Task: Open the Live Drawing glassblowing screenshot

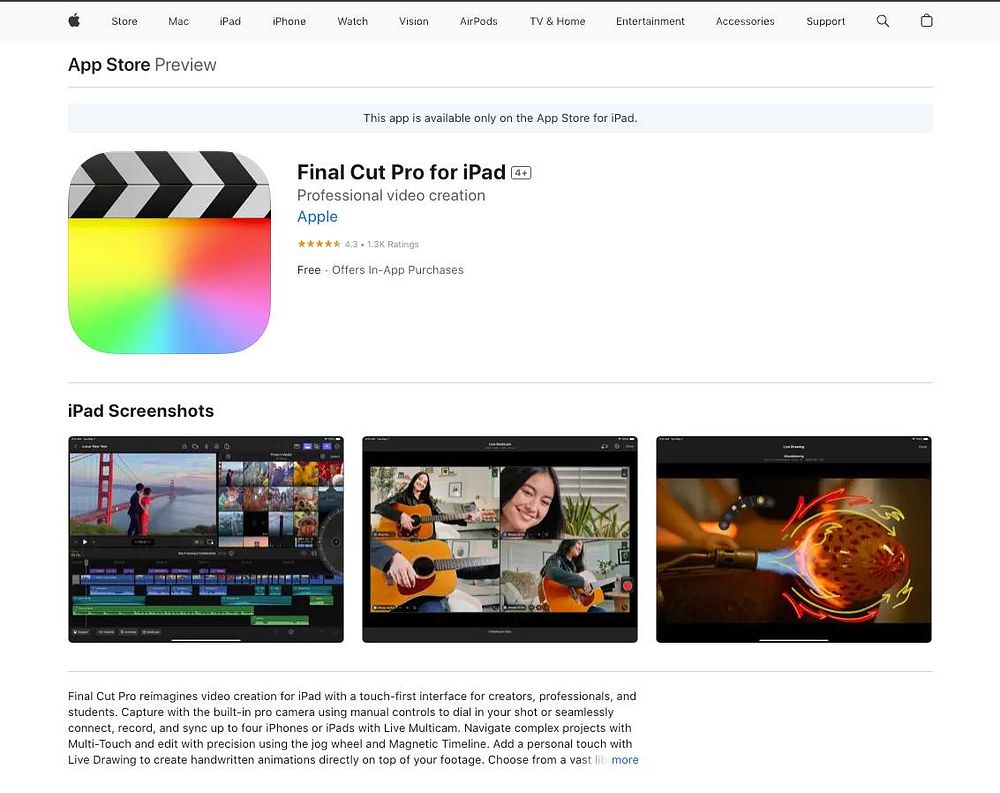Action: tap(794, 539)
